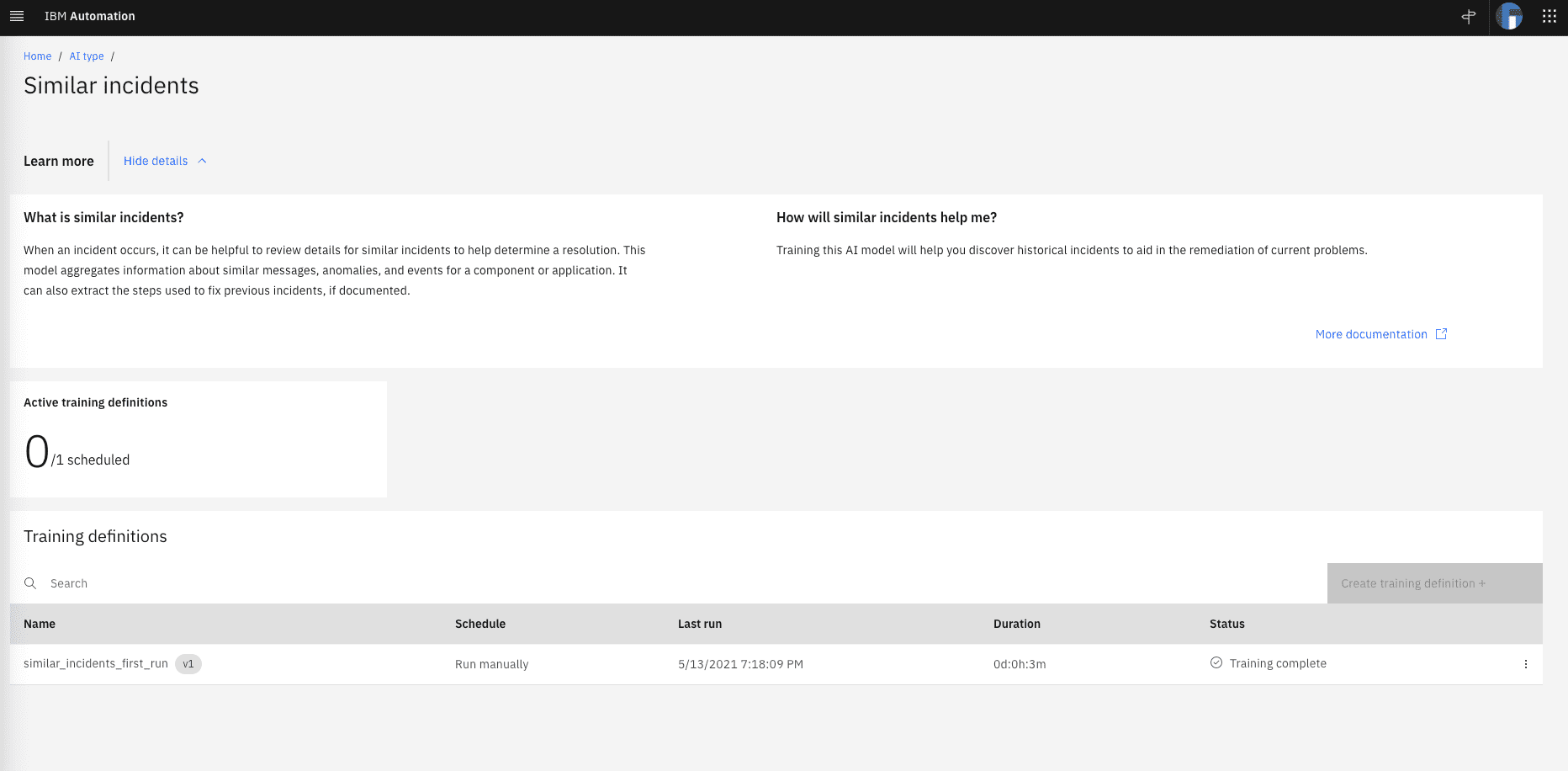
Task: Go to Home breadcrumb
Action: click(x=37, y=56)
